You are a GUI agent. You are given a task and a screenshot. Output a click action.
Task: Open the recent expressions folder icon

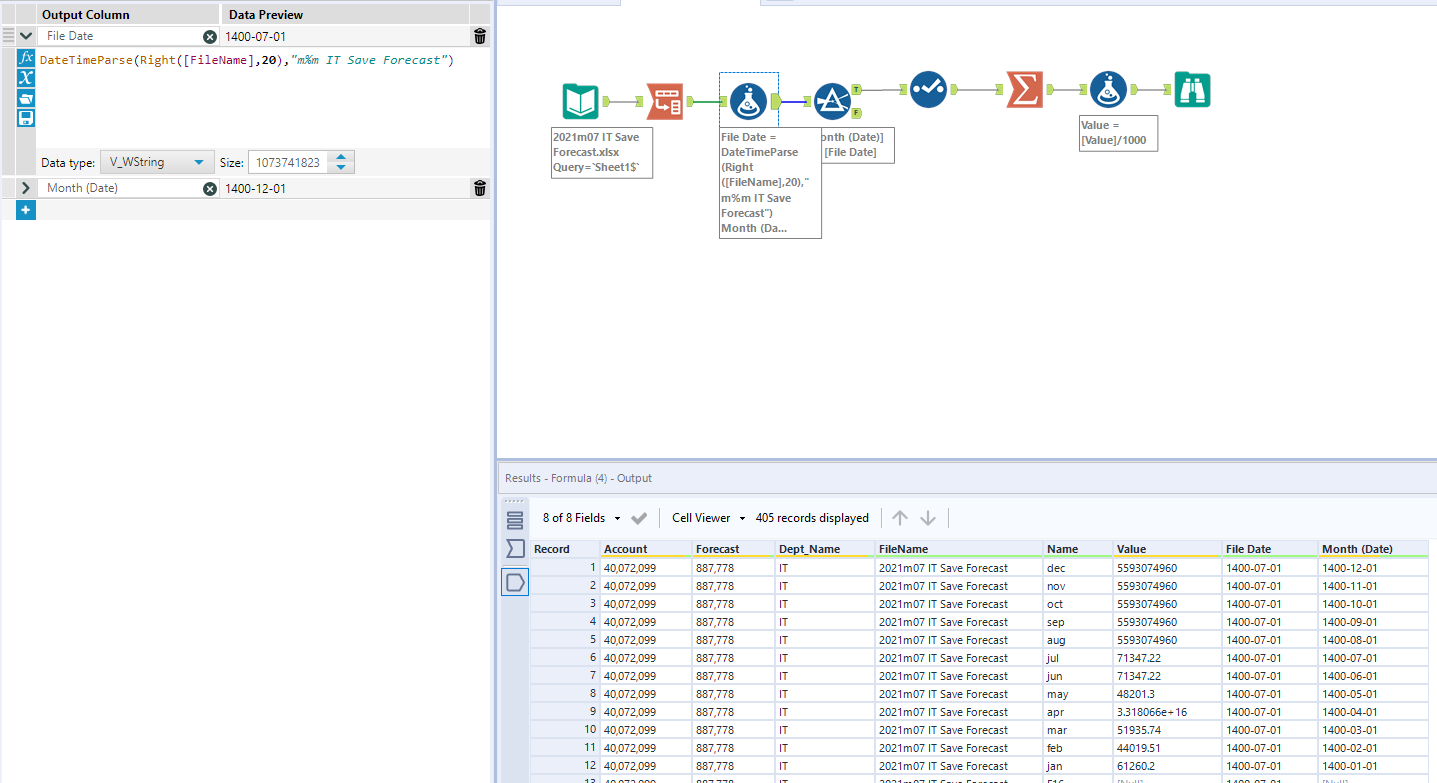click(27, 98)
